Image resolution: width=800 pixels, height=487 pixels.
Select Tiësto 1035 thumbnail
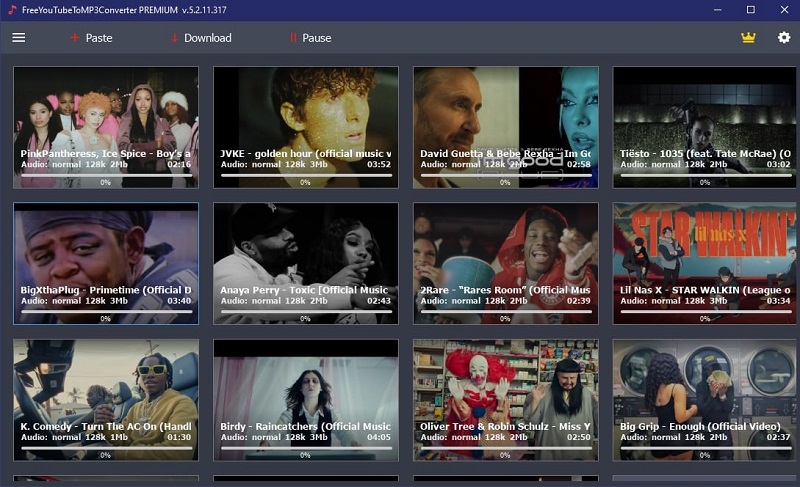coord(705,127)
